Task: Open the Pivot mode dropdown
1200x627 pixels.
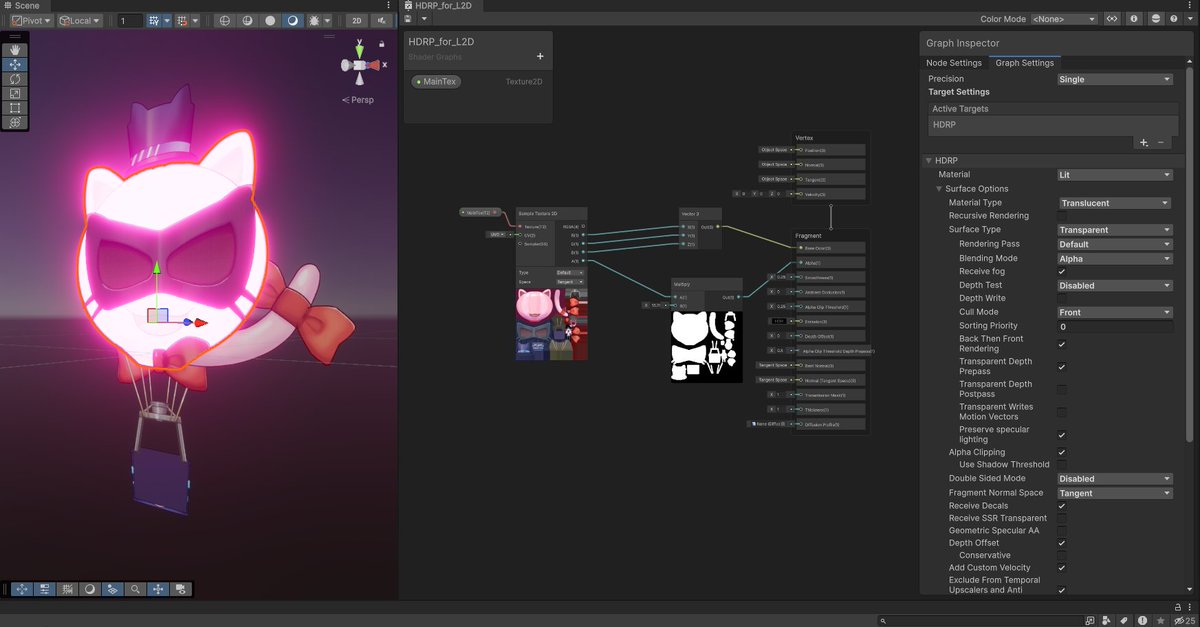Action: pos(32,20)
